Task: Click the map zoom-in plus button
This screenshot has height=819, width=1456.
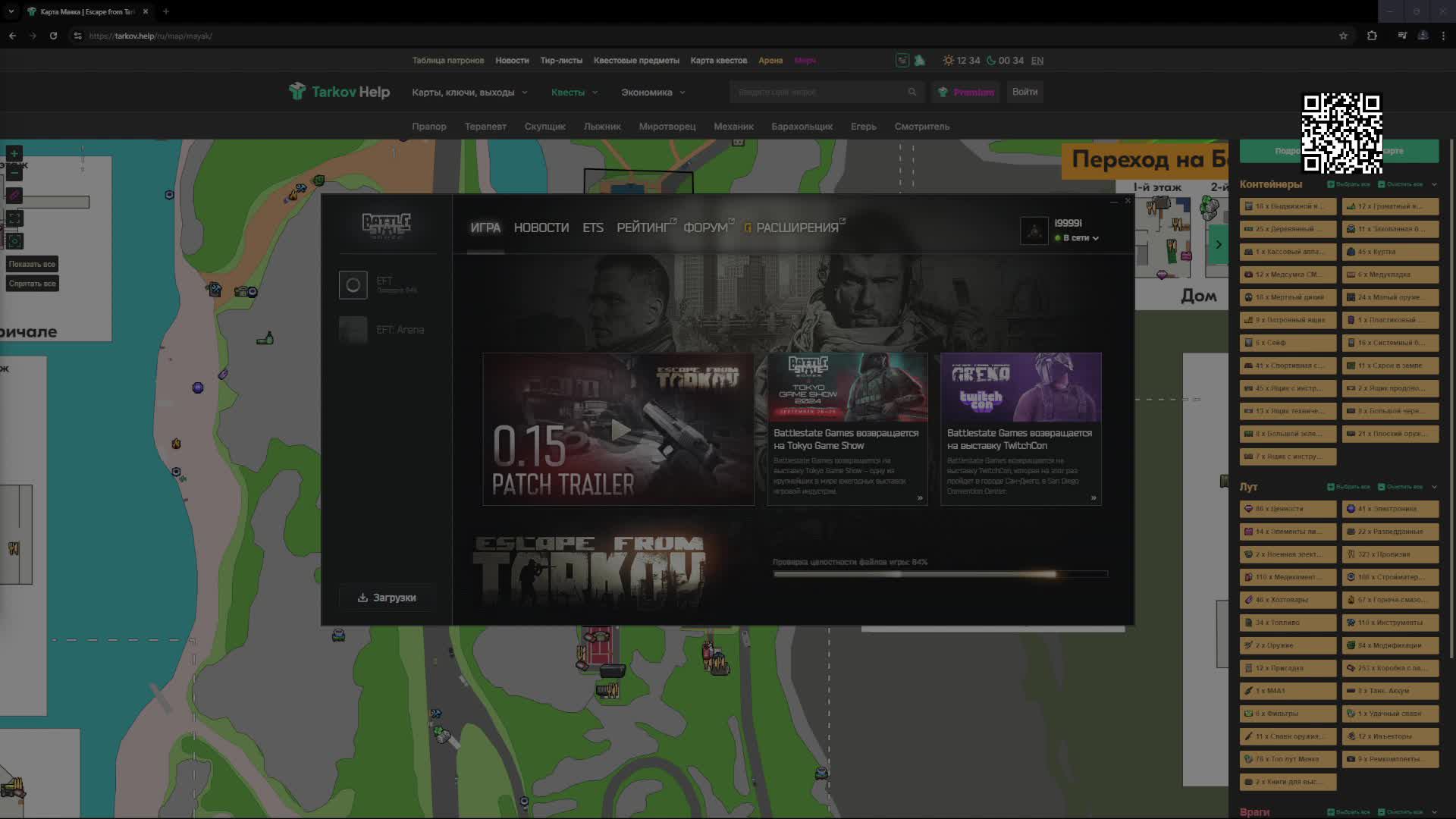Action: (14, 154)
